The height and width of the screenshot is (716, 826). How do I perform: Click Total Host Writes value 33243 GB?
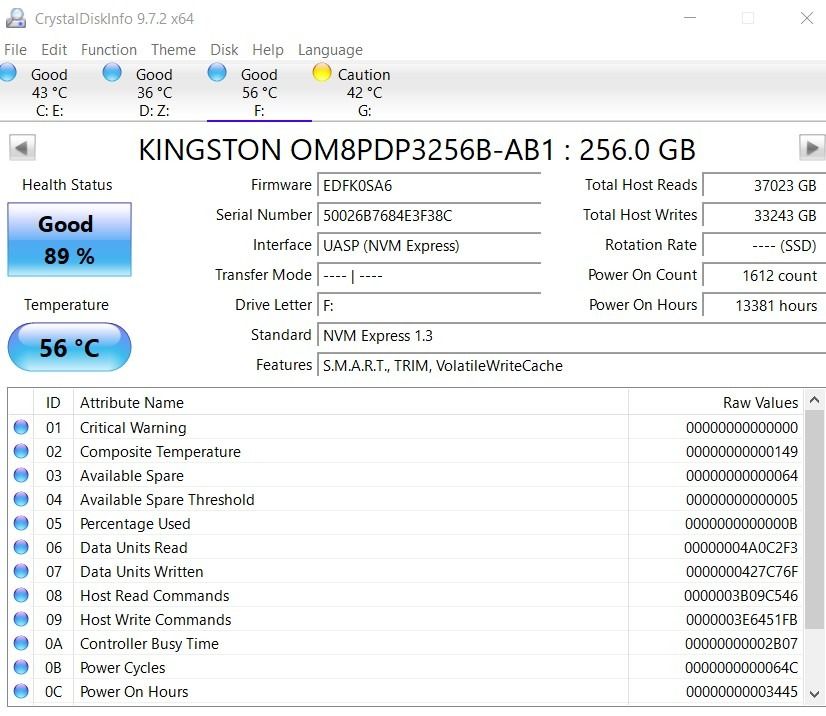(764, 215)
